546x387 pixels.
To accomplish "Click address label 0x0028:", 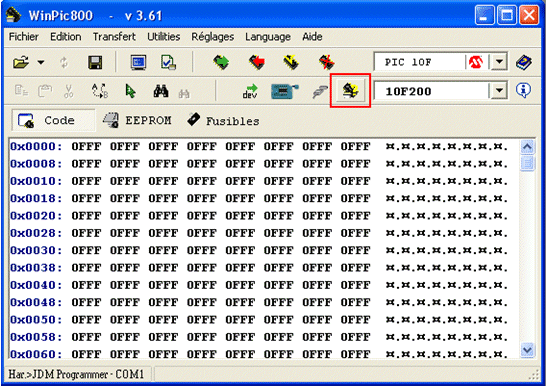I will tap(36, 233).
